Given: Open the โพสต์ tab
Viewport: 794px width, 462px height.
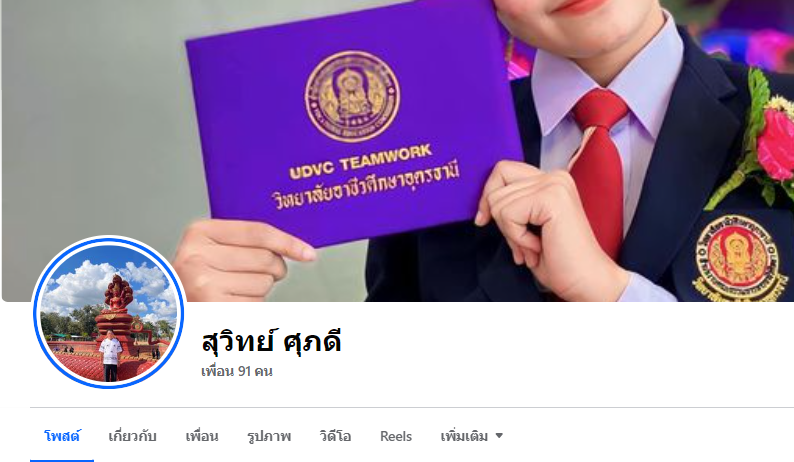Looking at the screenshot, I should tap(62, 436).
